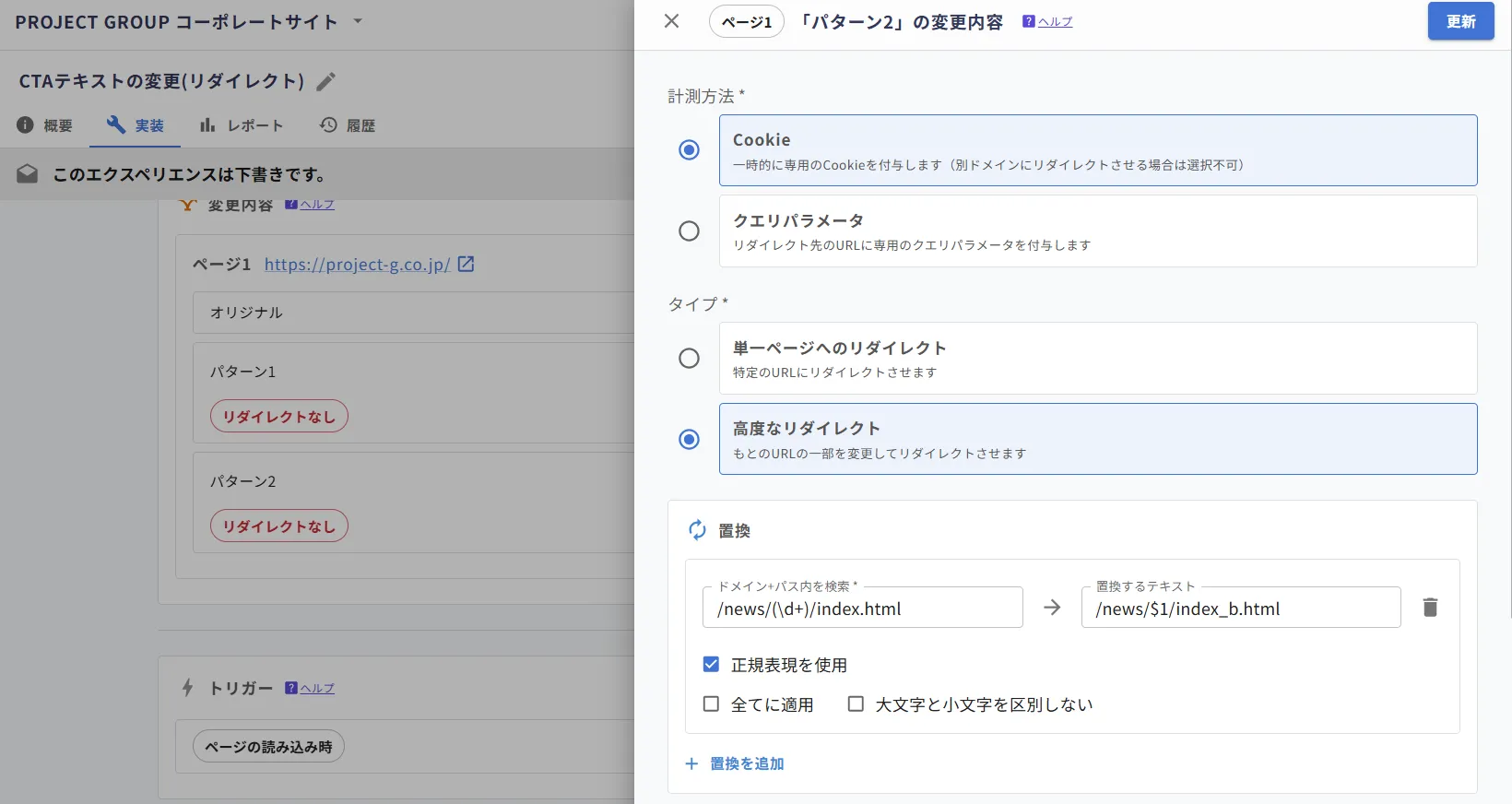Enable 全てに適用 checkbox
1512x804 pixels.
(711, 703)
